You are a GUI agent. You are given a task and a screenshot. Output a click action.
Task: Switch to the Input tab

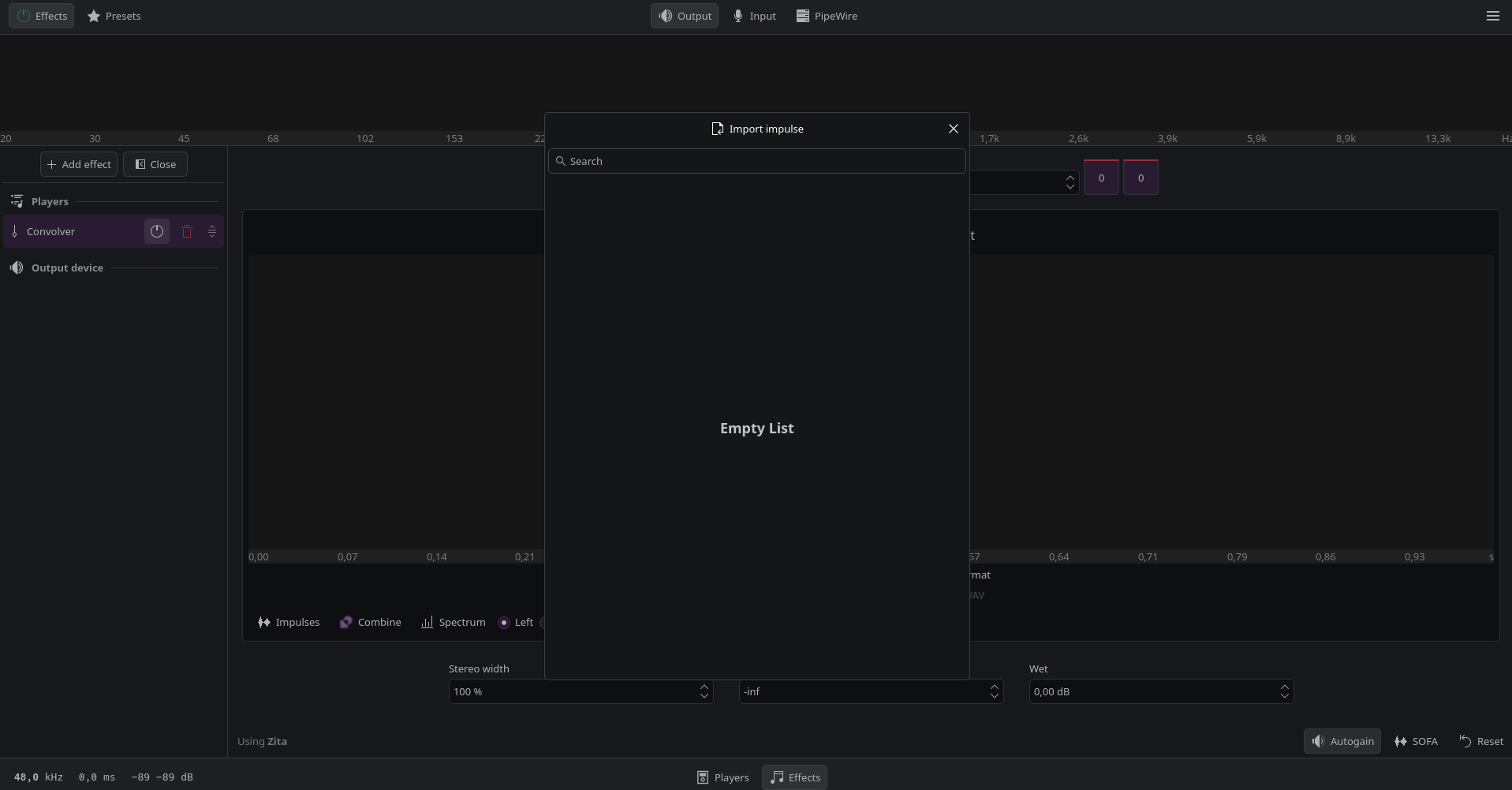[x=754, y=16]
